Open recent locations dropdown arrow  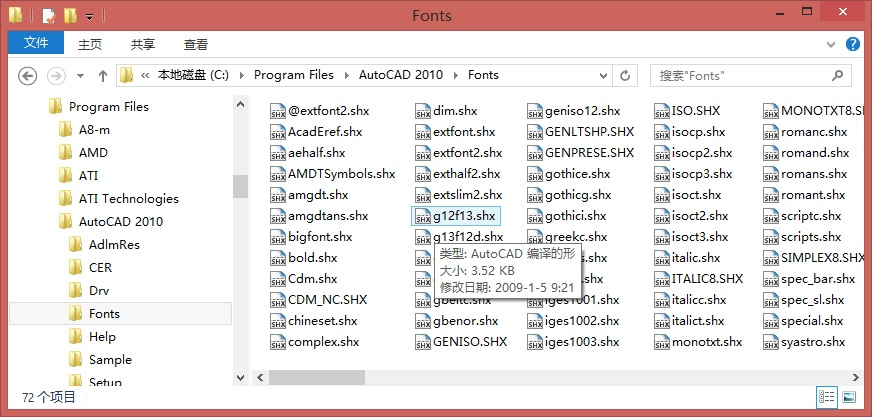80,76
